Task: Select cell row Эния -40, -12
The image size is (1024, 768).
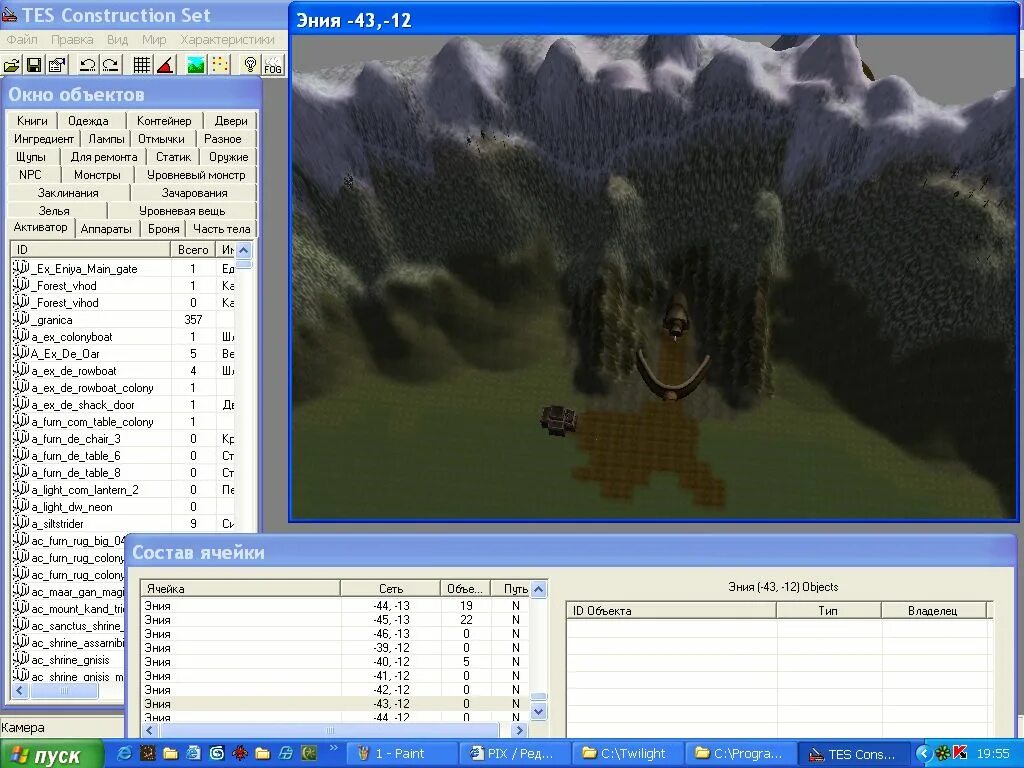Action: 336,662
